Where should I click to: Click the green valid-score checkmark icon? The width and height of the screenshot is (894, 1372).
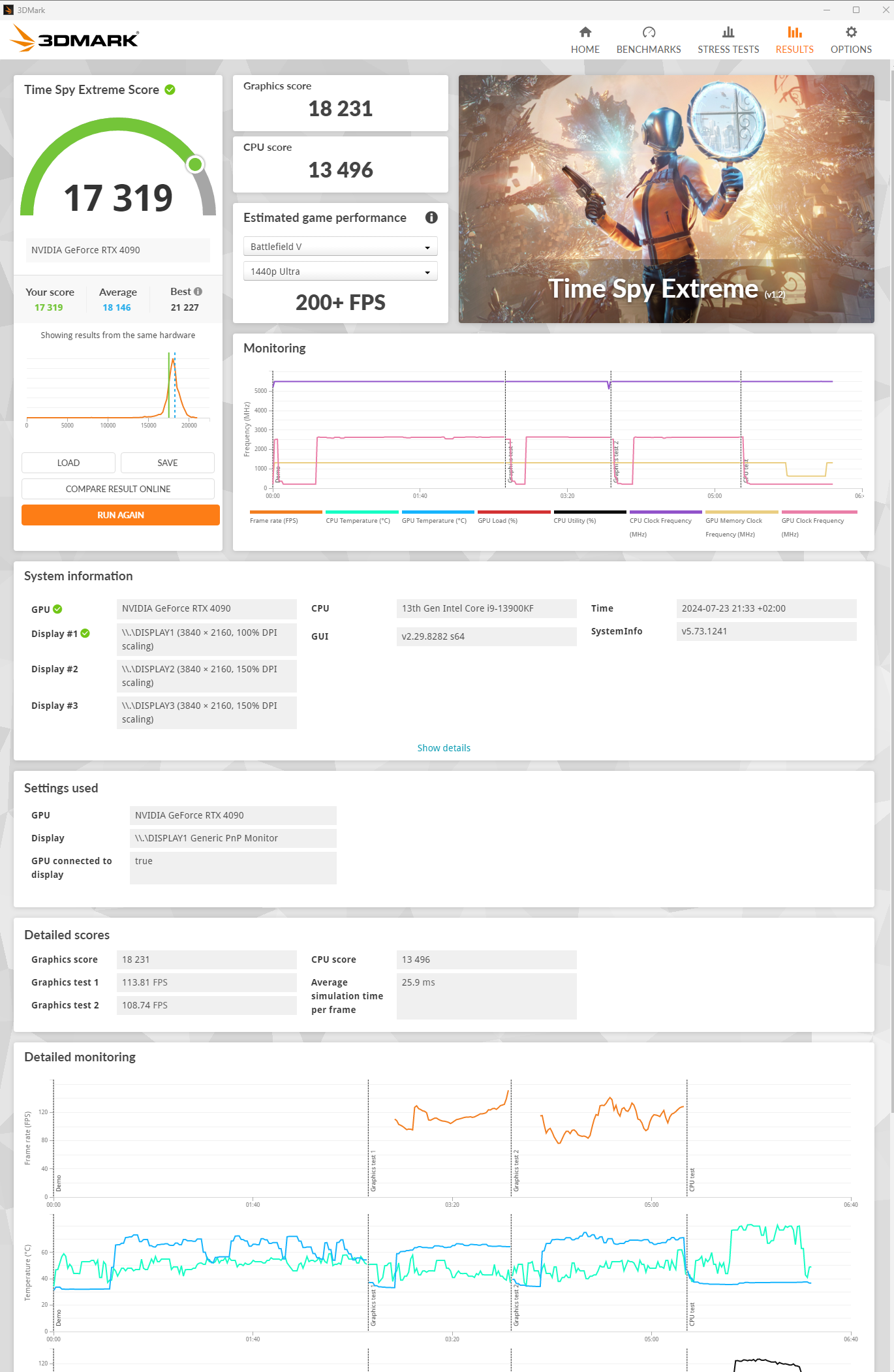pos(170,89)
